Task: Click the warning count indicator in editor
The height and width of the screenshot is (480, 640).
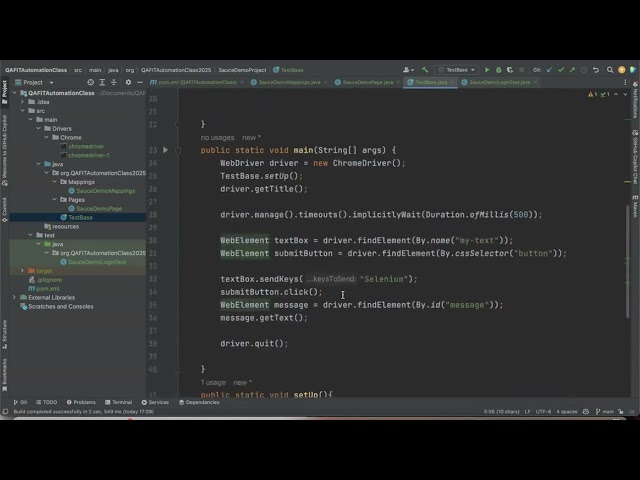Action: (x=592, y=94)
